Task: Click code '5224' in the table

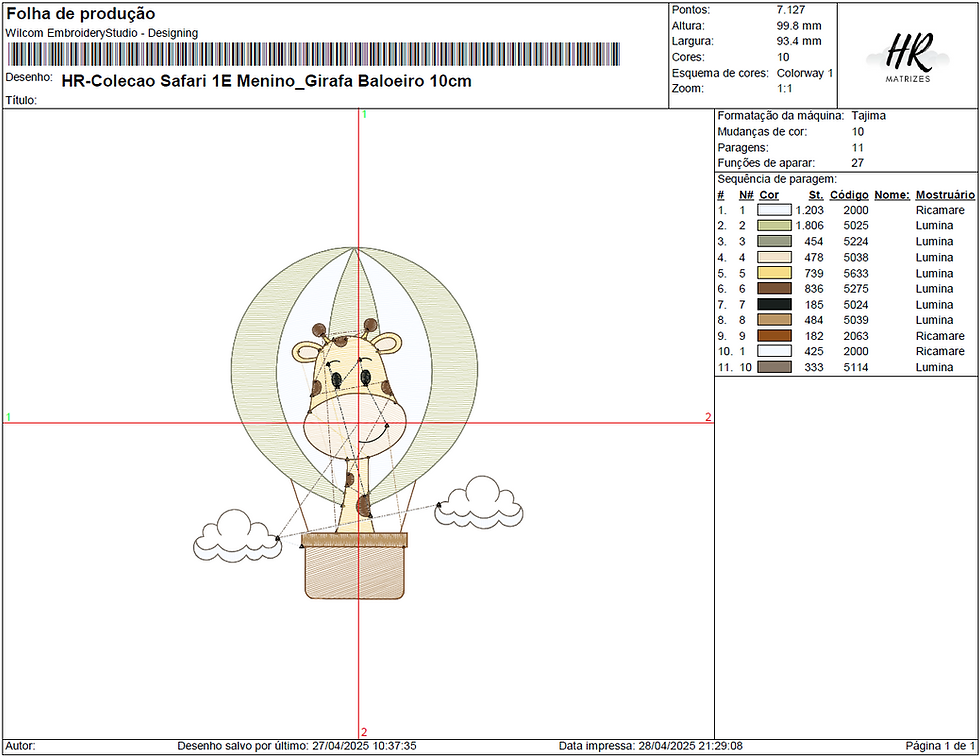Action: (x=856, y=242)
